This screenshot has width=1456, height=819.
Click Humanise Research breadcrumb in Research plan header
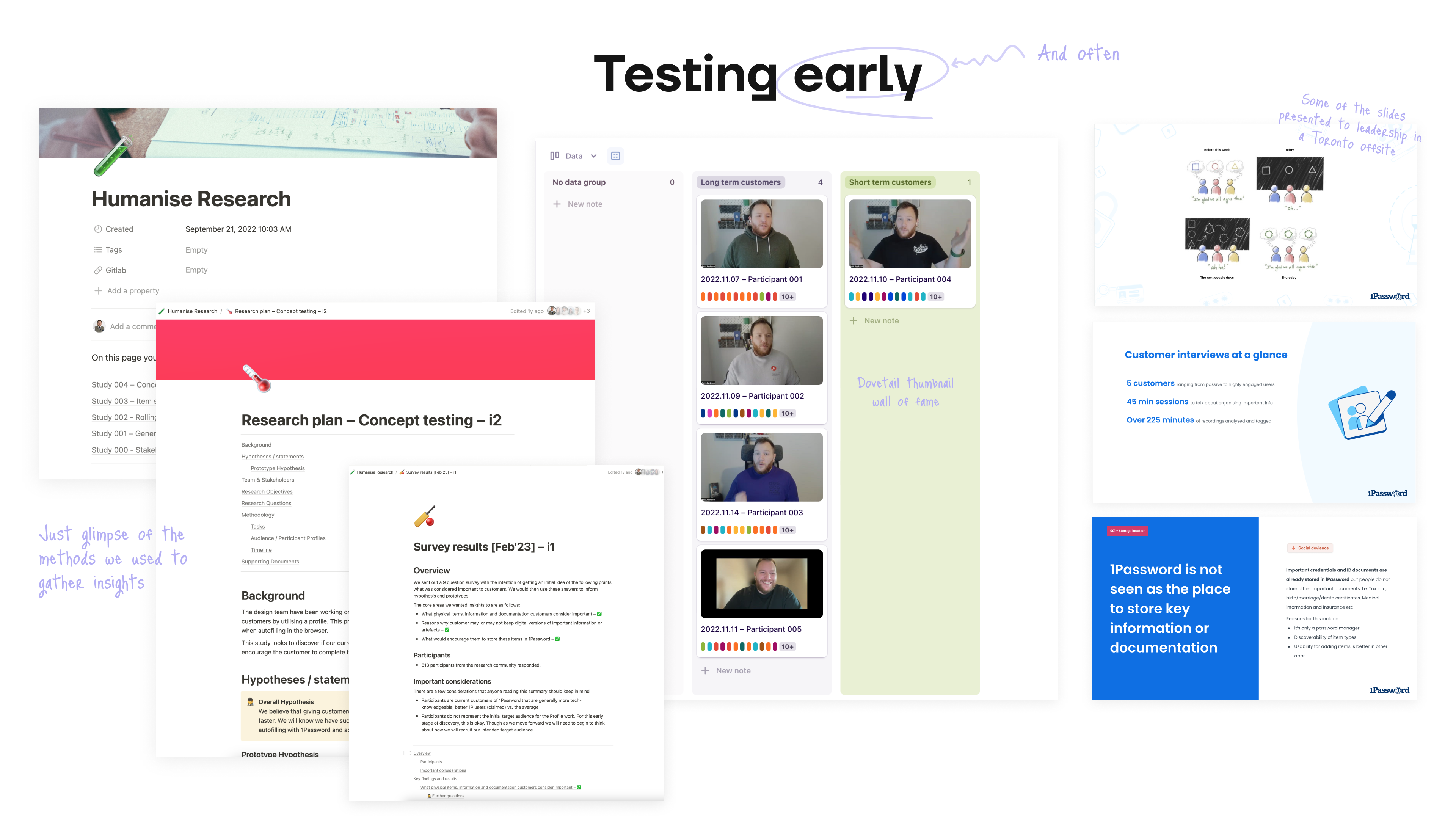click(x=192, y=311)
